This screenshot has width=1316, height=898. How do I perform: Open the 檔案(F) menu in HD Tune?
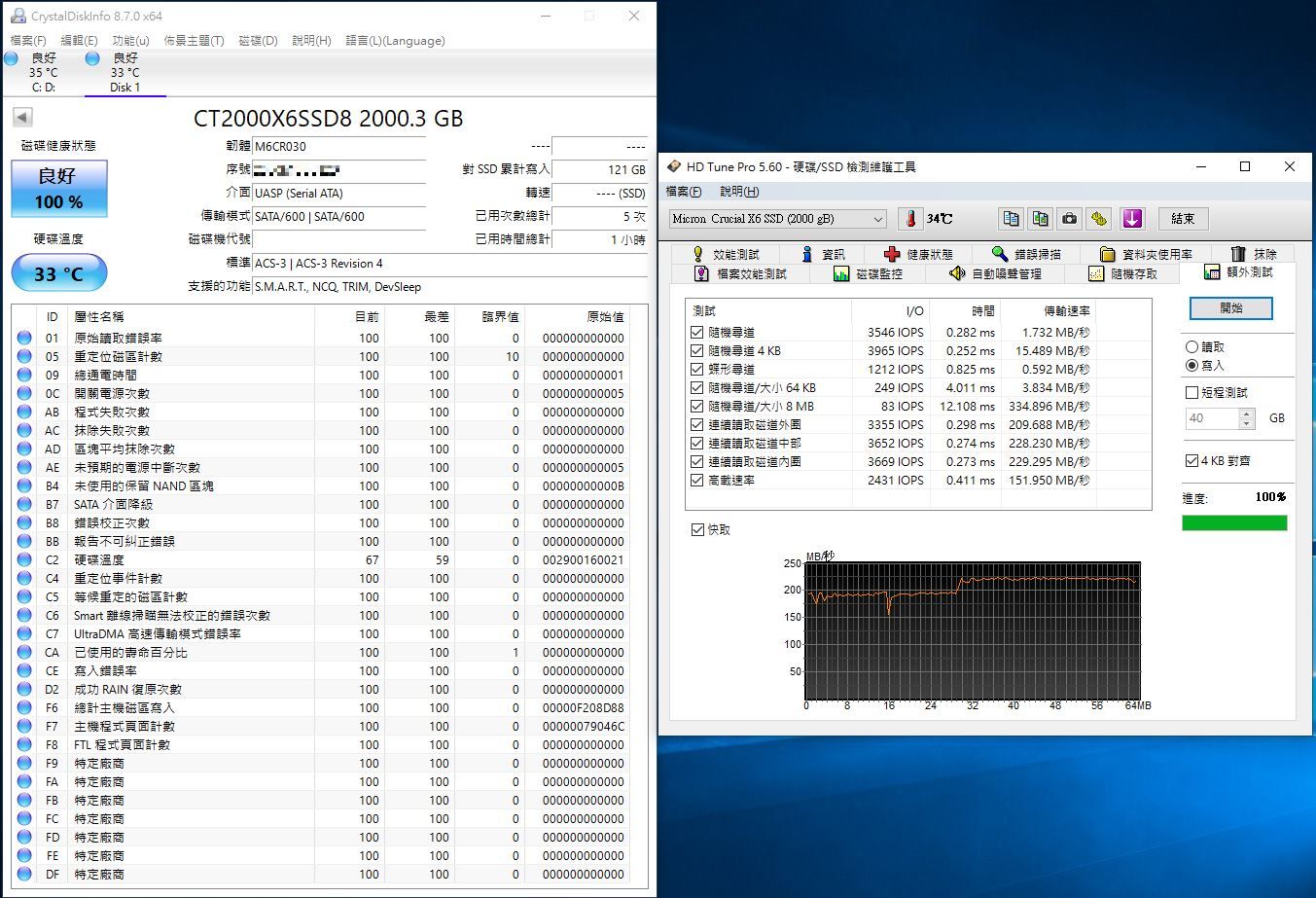[683, 192]
